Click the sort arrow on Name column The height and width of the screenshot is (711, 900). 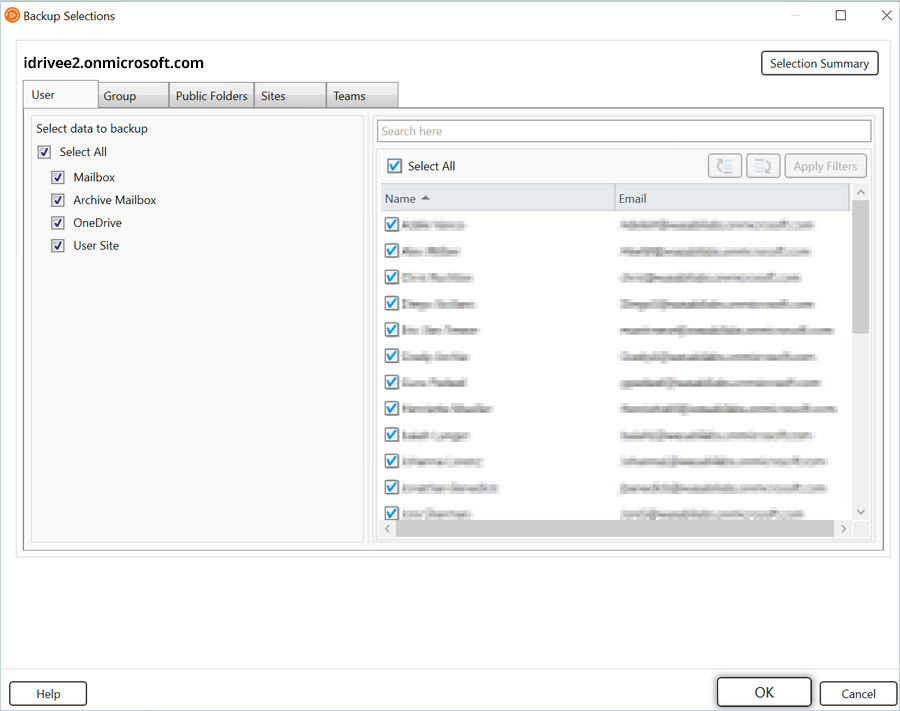[426, 198]
